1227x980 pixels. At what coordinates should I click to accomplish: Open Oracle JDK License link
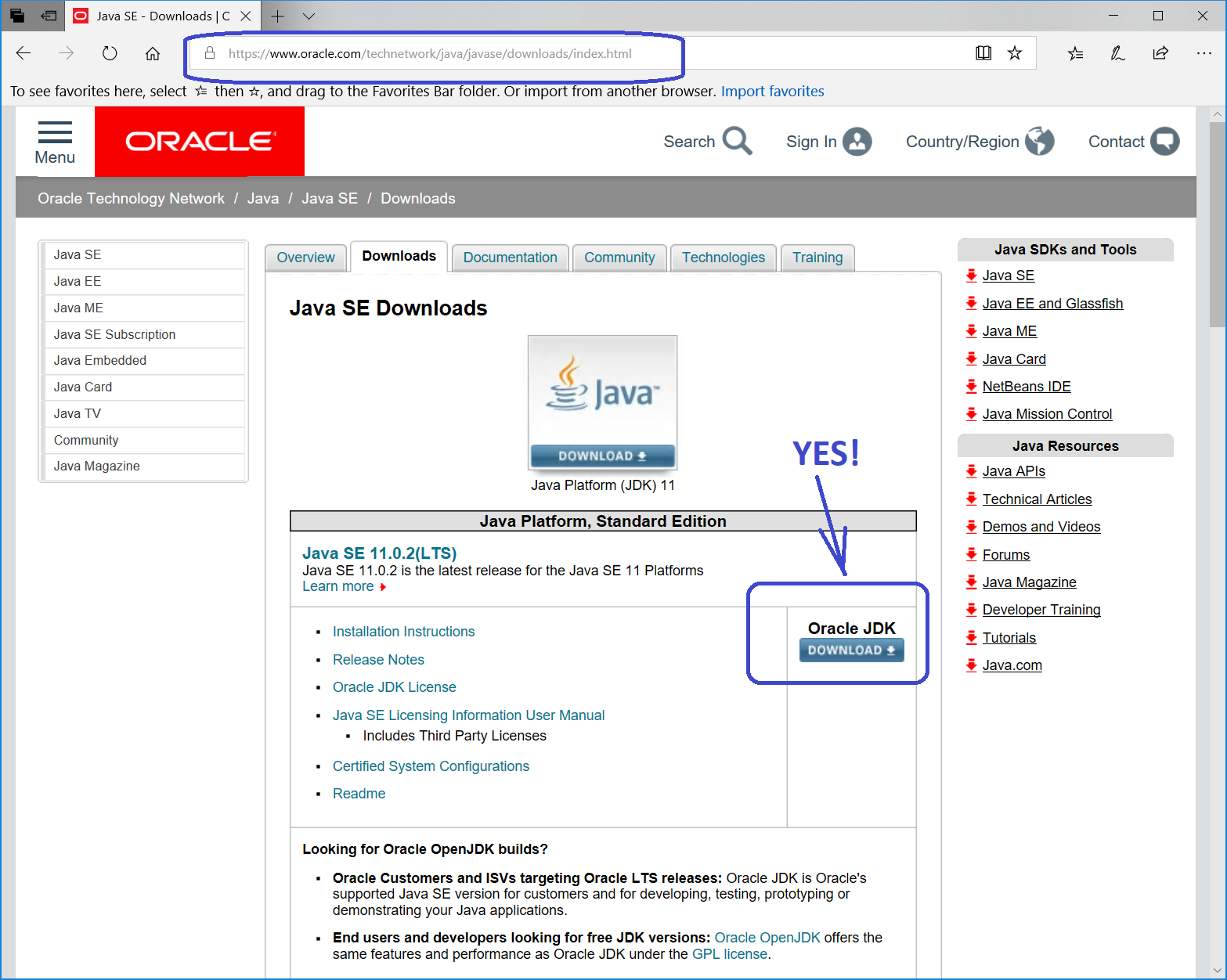click(394, 686)
